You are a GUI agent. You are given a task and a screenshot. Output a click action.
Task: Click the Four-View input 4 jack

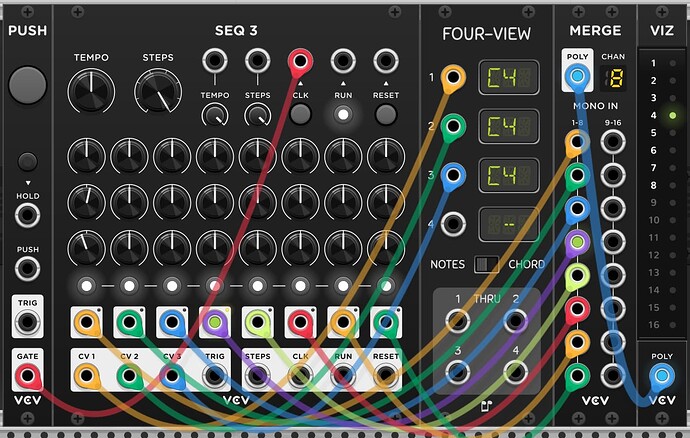click(453, 223)
